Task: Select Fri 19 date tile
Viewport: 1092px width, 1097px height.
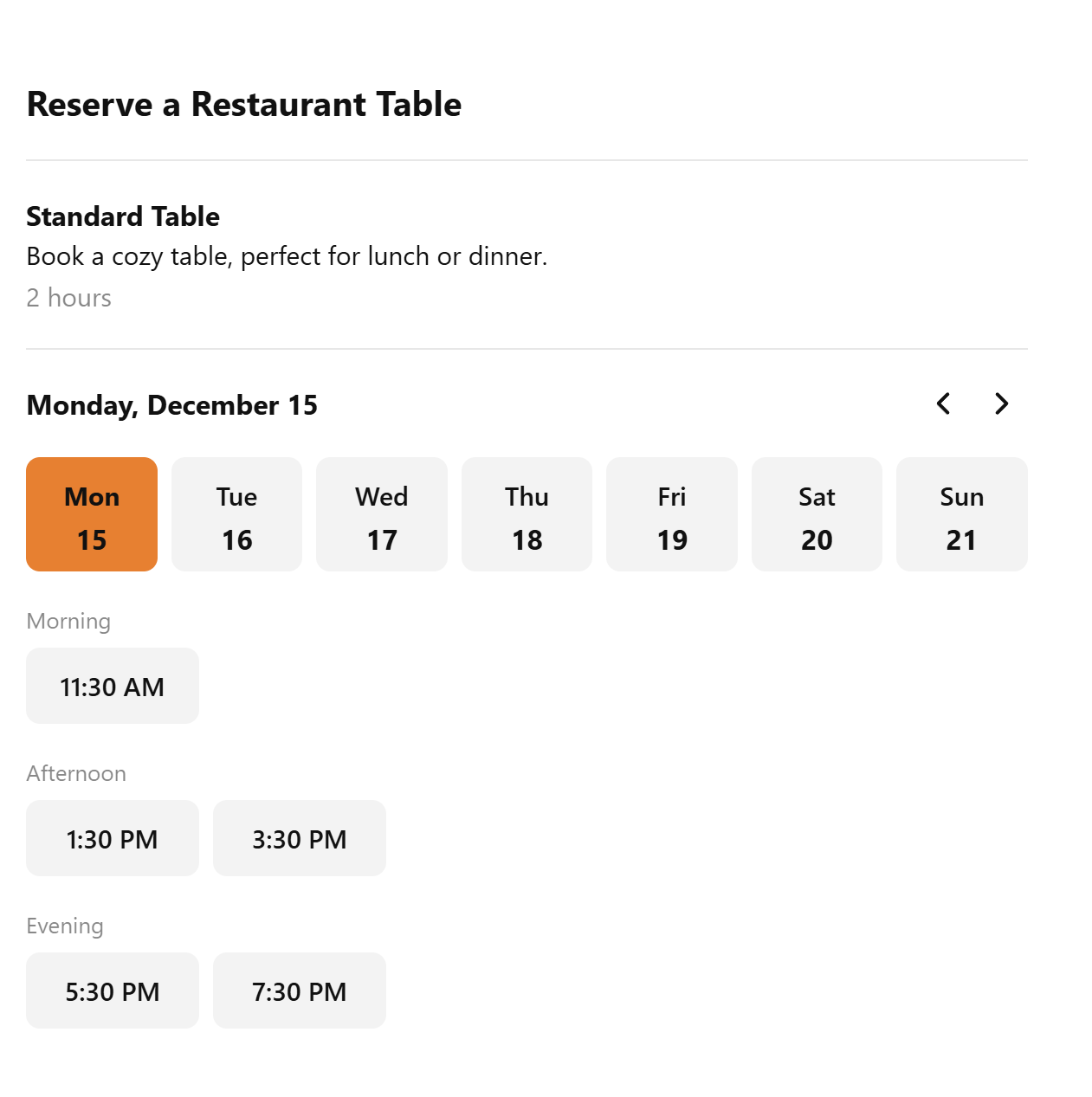Action: 672,514
